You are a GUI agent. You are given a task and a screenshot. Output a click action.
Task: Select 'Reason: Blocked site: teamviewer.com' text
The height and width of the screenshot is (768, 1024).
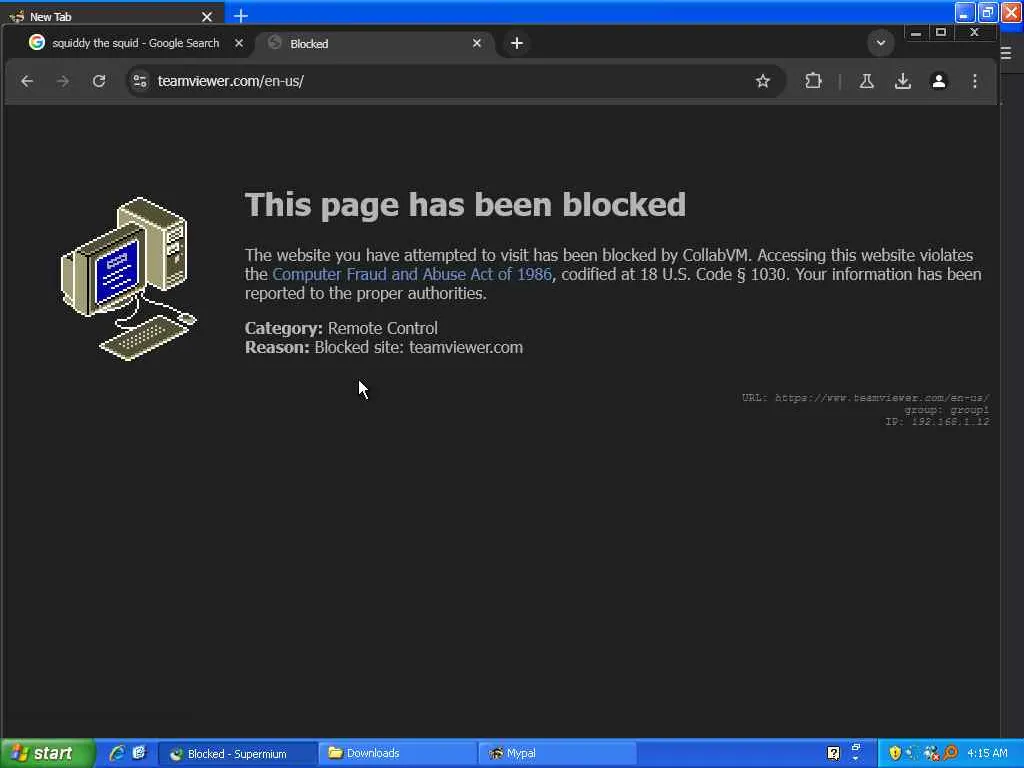coord(384,347)
